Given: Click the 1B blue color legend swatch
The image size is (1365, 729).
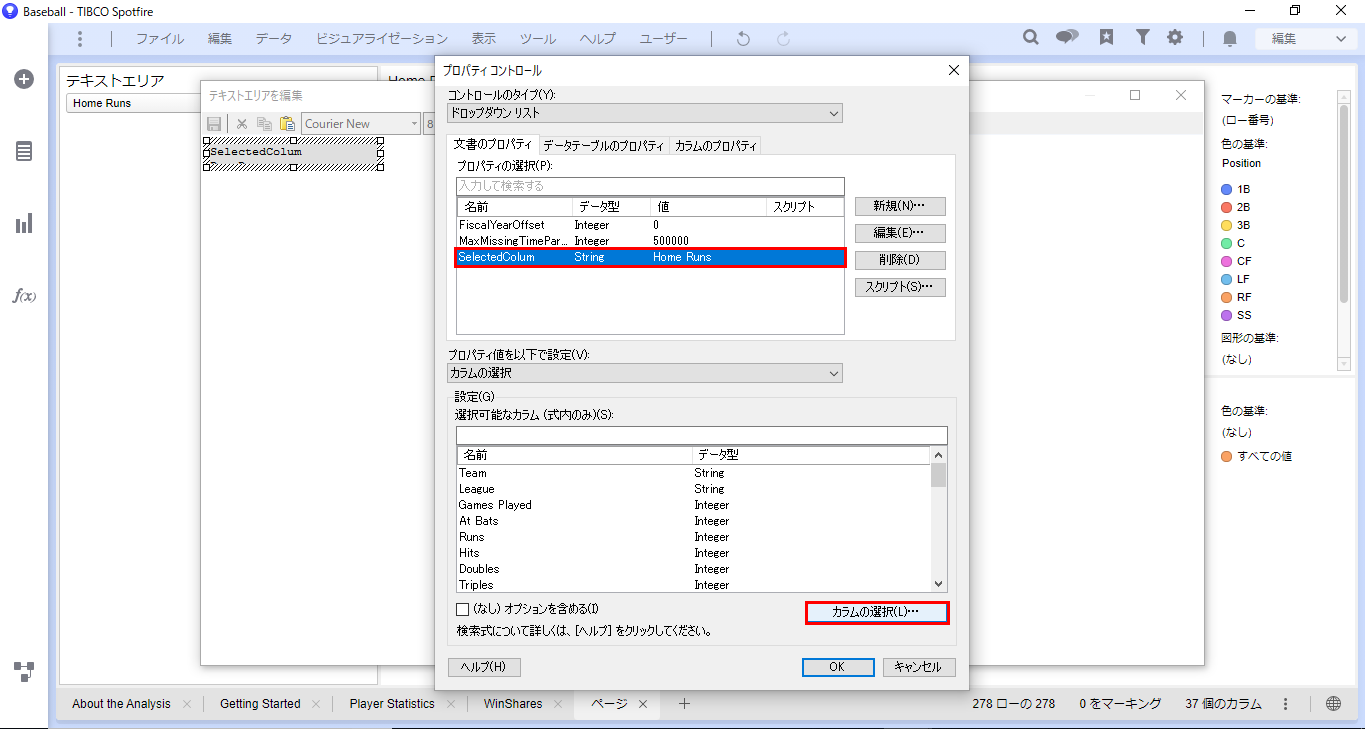Looking at the screenshot, I should [1227, 189].
